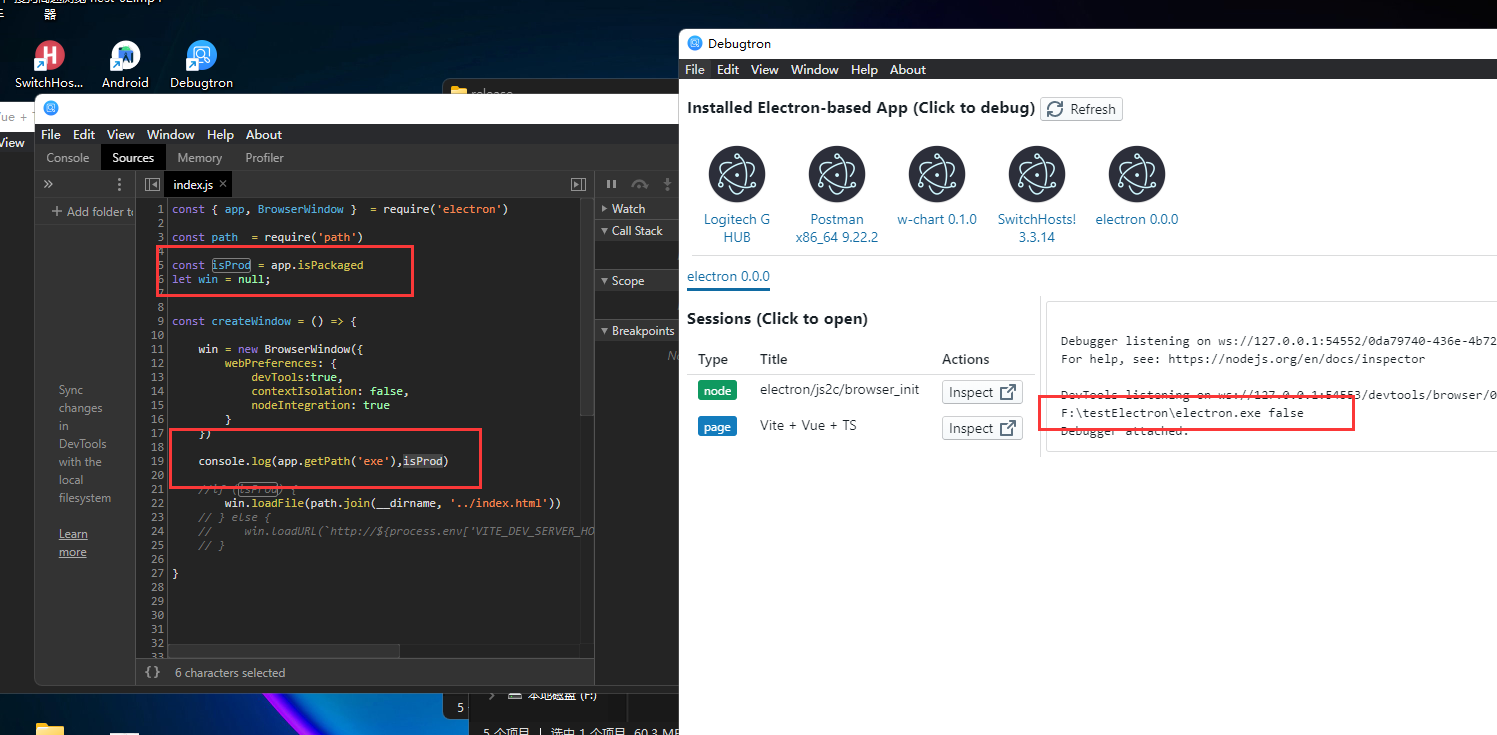Open Window menu in Debugtron window
The height and width of the screenshot is (735, 1497).
click(815, 69)
